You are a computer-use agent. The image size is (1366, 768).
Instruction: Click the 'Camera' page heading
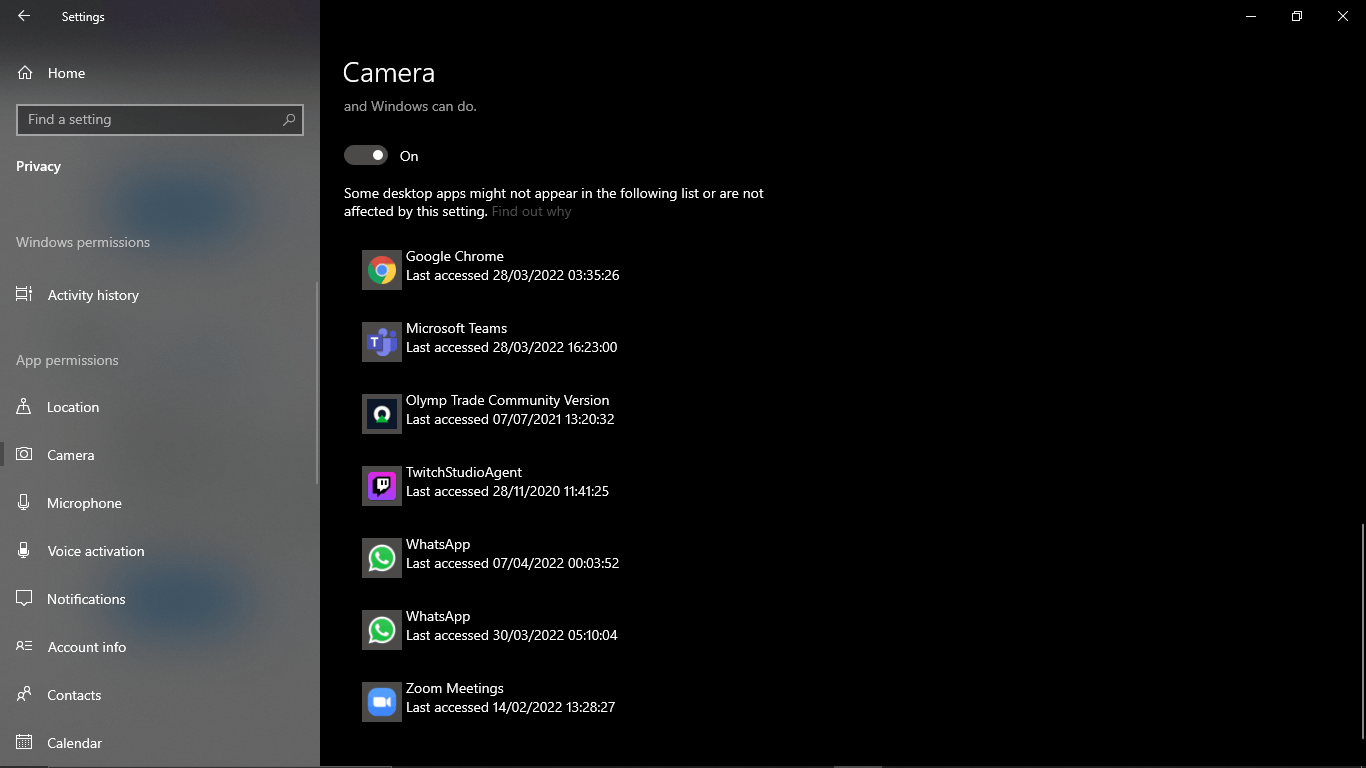[389, 72]
